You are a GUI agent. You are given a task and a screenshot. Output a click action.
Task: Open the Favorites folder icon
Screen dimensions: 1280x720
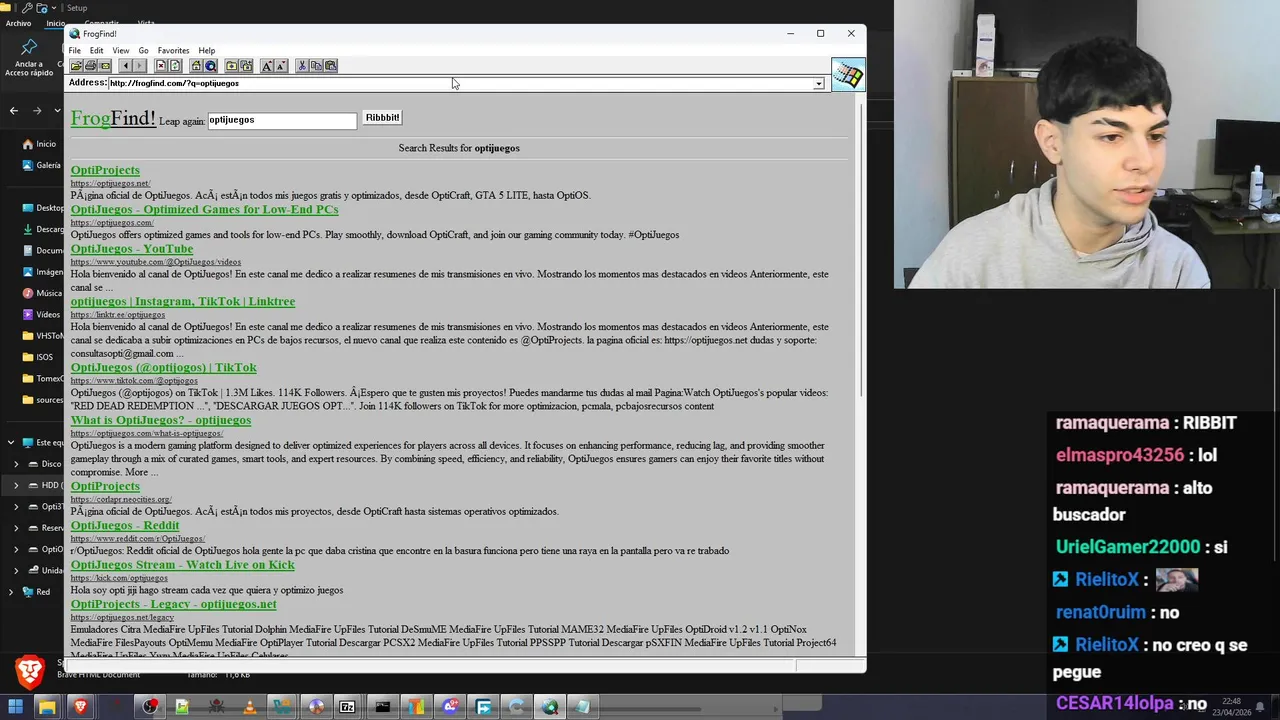click(x=231, y=66)
